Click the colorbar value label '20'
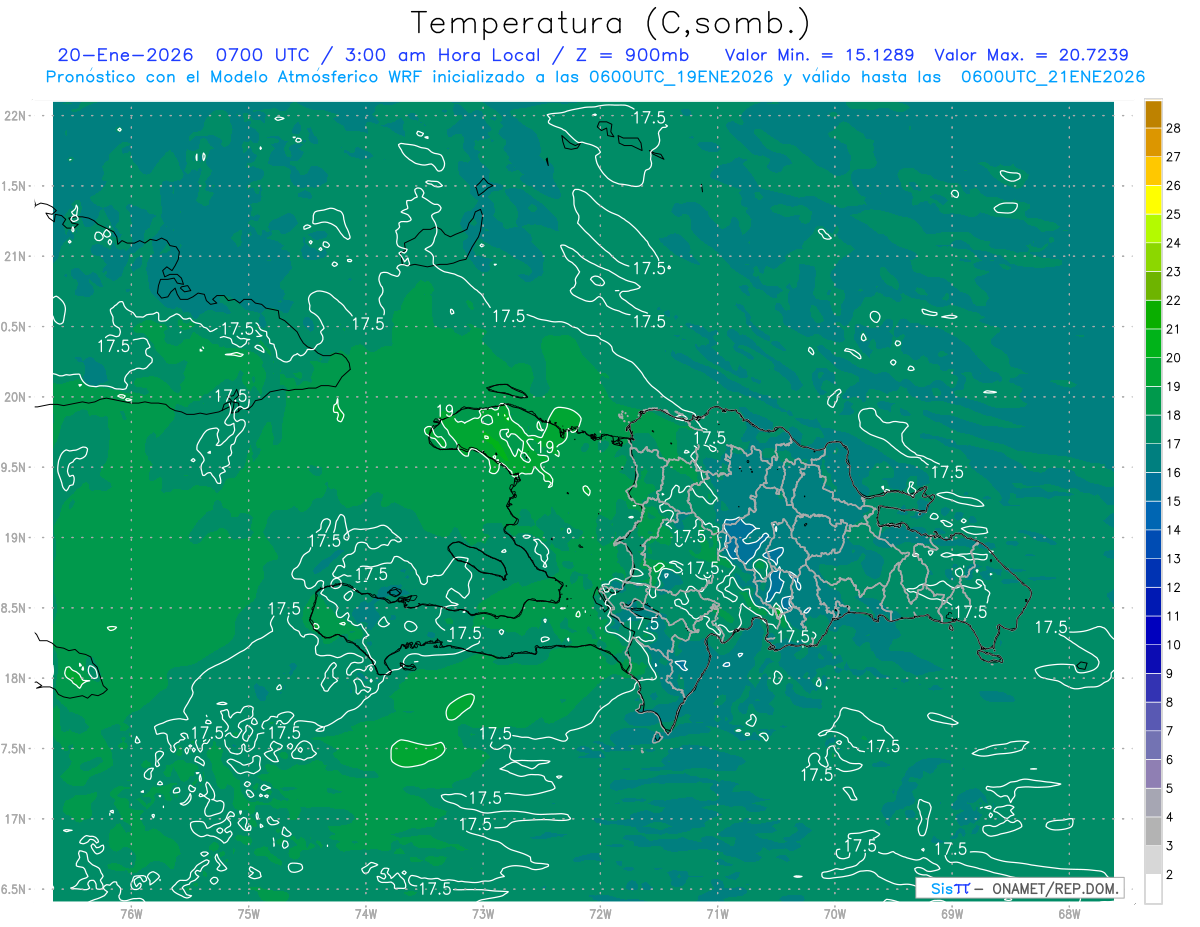The height and width of the screenshot is (927, 1200). [1174, 357]
